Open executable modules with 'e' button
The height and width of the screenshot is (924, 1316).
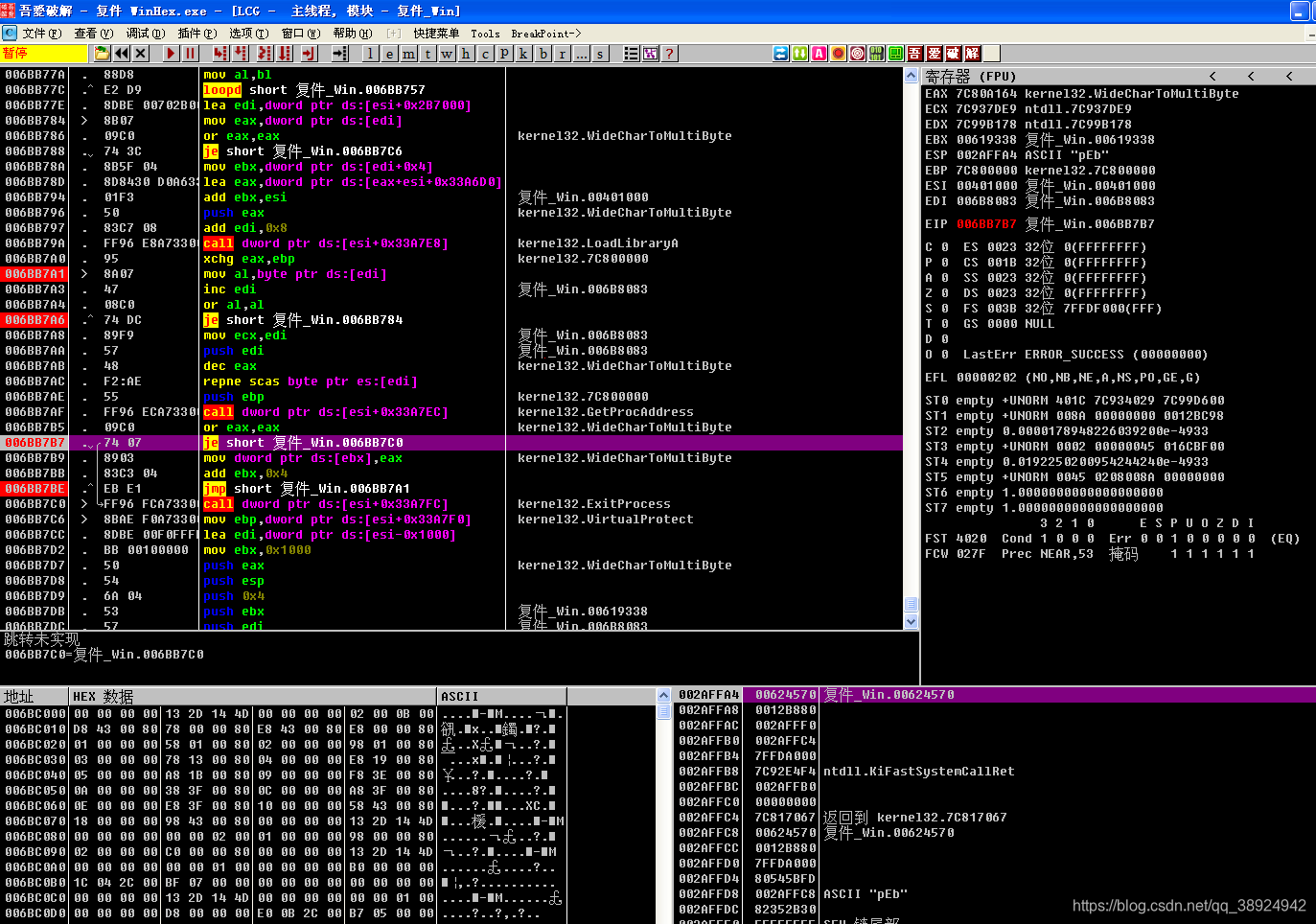[x=390, y=54]
